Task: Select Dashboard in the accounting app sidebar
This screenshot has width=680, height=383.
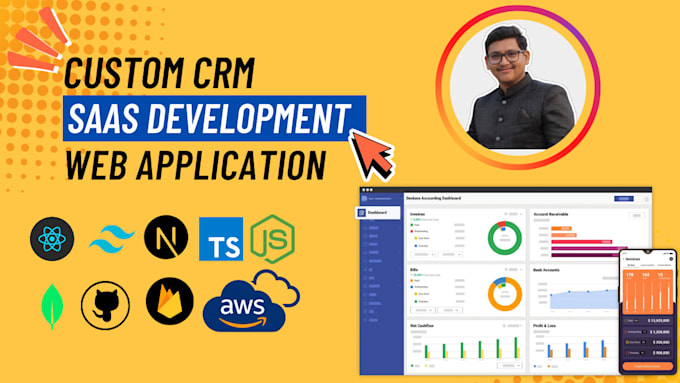Action: [x=378, y=213]
